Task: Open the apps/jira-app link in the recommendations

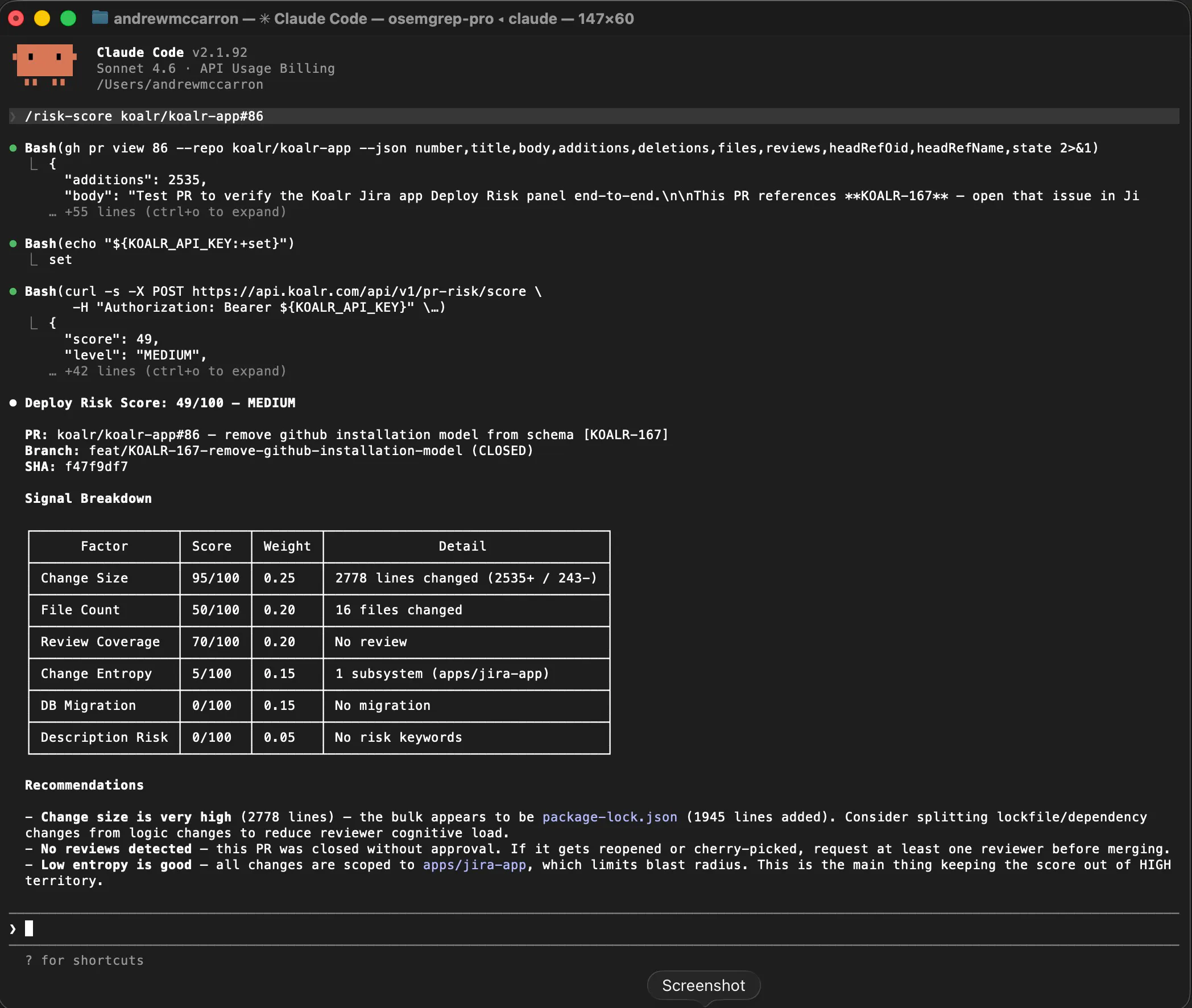Action: coord(474,865)
